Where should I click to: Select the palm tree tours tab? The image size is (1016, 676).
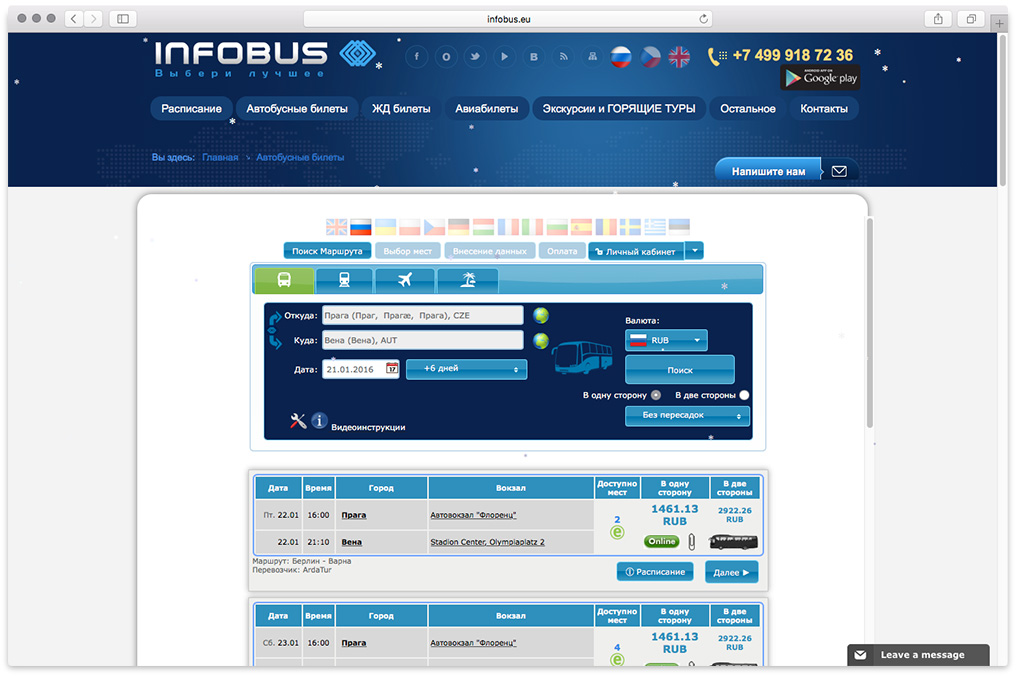[x=467, y=281]
